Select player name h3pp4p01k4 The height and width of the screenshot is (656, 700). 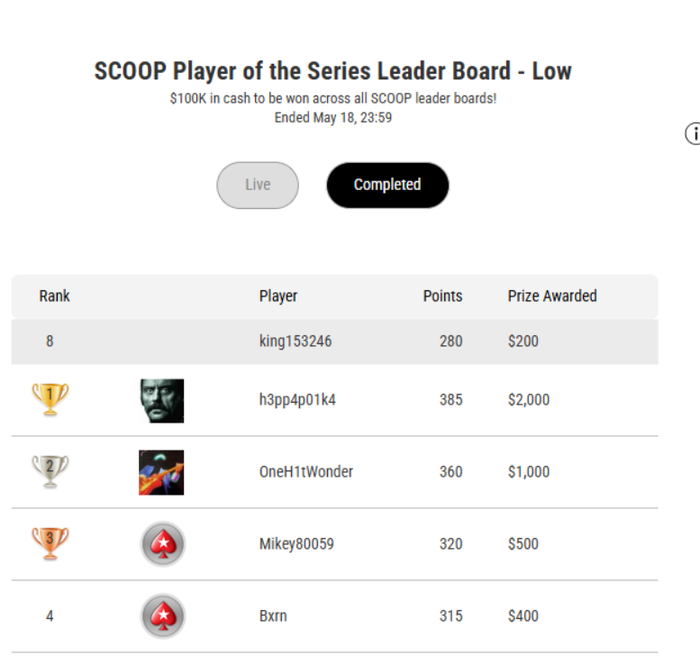pyautogui.click(x=297, y=400)
